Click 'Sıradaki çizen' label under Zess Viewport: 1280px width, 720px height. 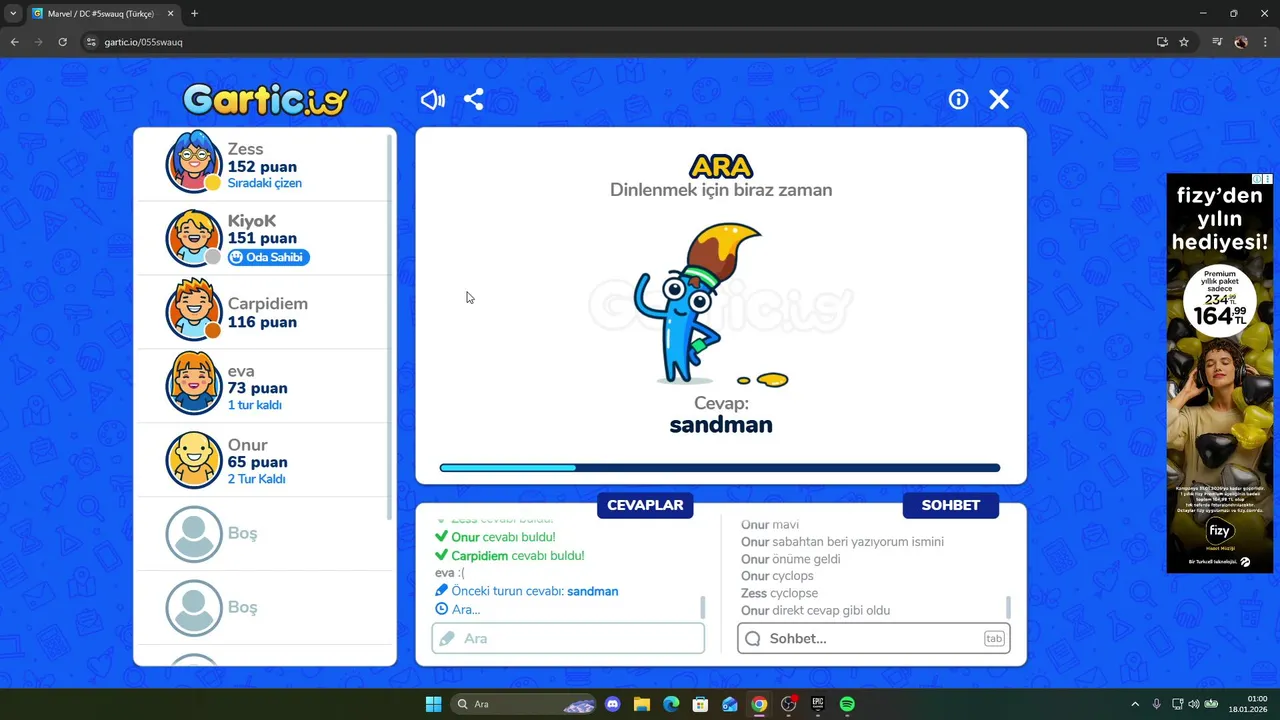point(265,183)
